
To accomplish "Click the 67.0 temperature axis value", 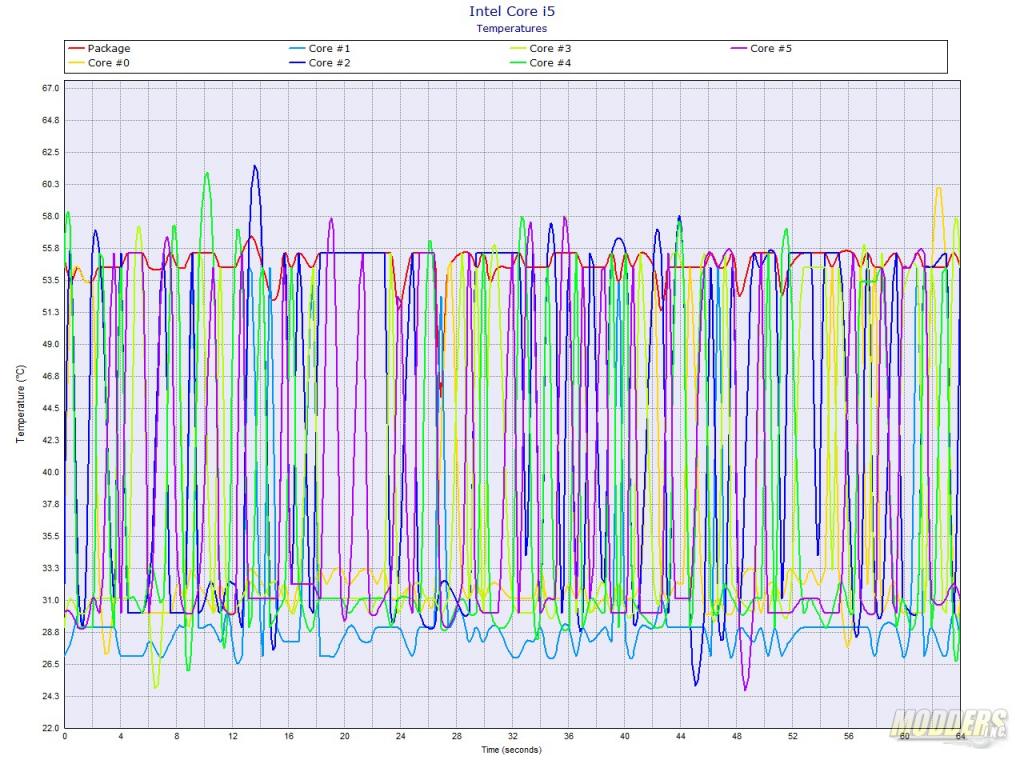I will [x=50, y=88].
